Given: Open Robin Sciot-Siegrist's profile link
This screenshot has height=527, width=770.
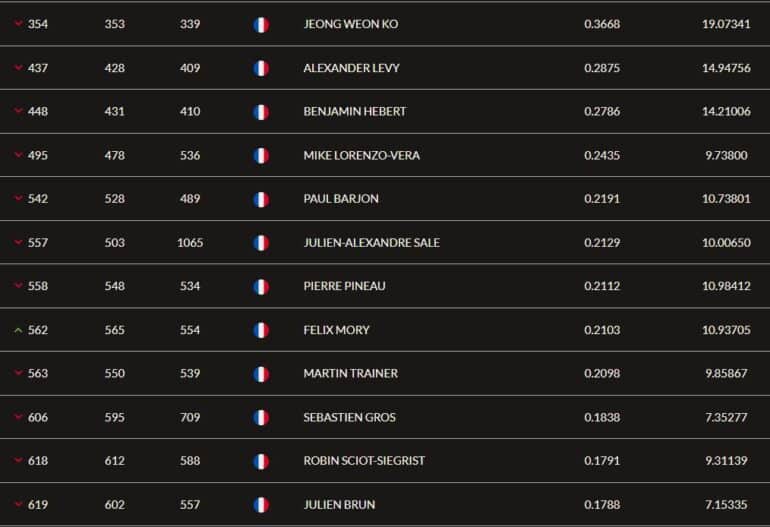Looking at the screenshot, I should coord(364,461).
